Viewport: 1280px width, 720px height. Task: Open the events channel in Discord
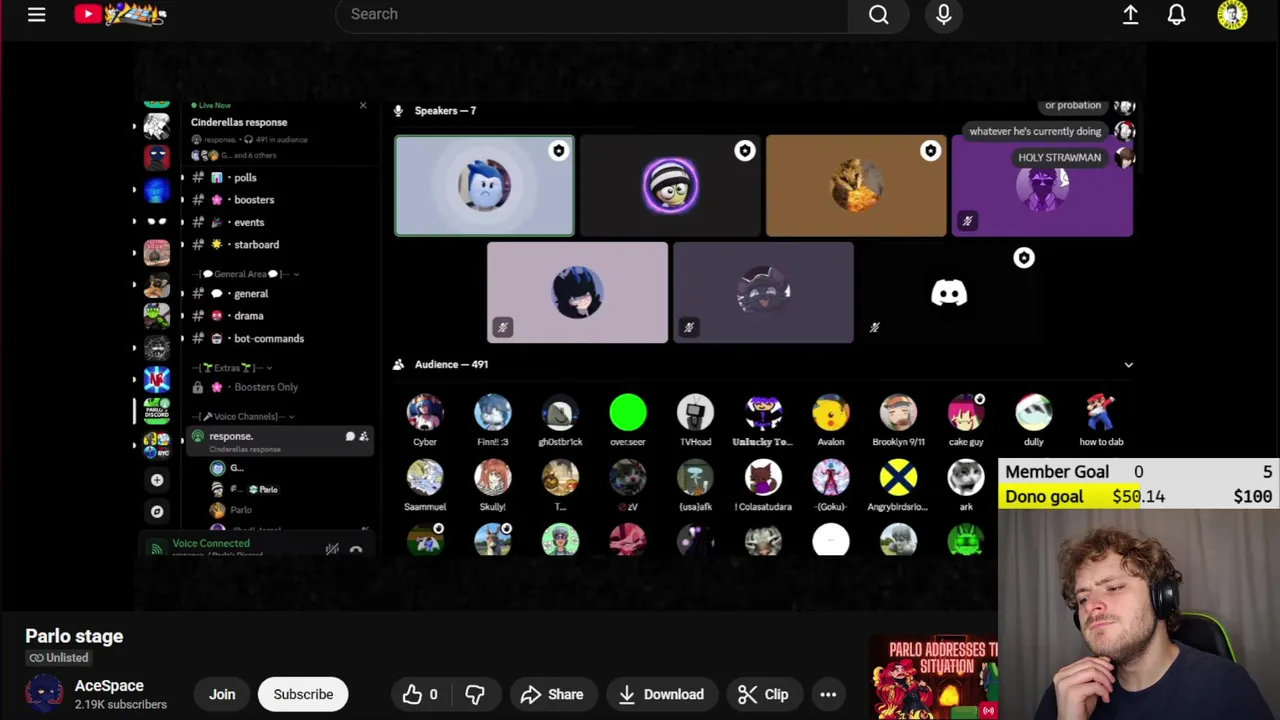pyautogui.click(x=249, y=222)
